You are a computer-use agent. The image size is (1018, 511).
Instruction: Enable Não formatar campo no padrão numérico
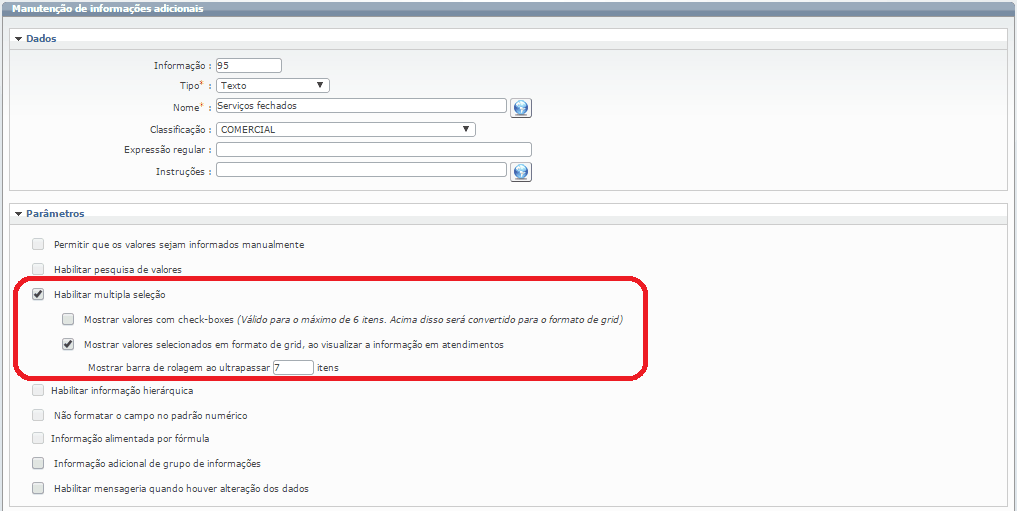pyautogui.click(x=38, y=415)
